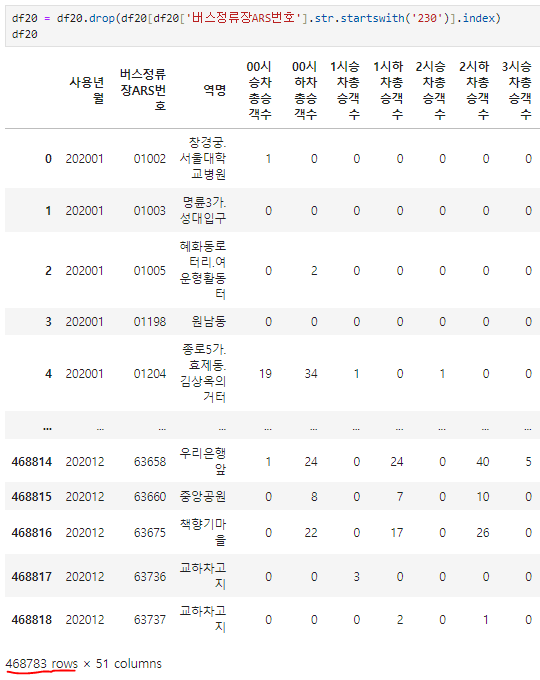Click 00시하차 value 2 in row 01005
Viewport: 540px width, 680px height.
click(x=314, y=271)
